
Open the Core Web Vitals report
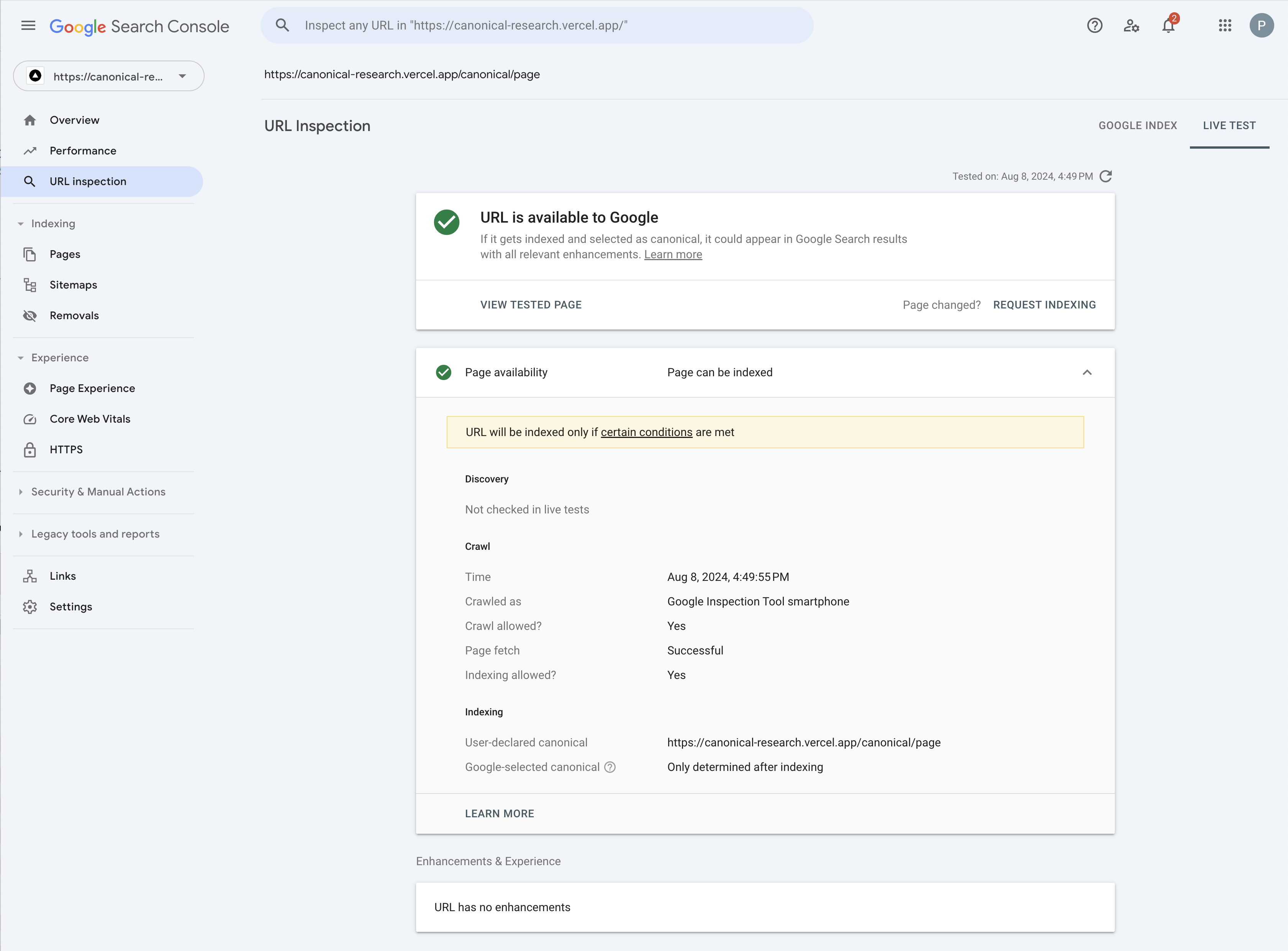click(90, 418)
